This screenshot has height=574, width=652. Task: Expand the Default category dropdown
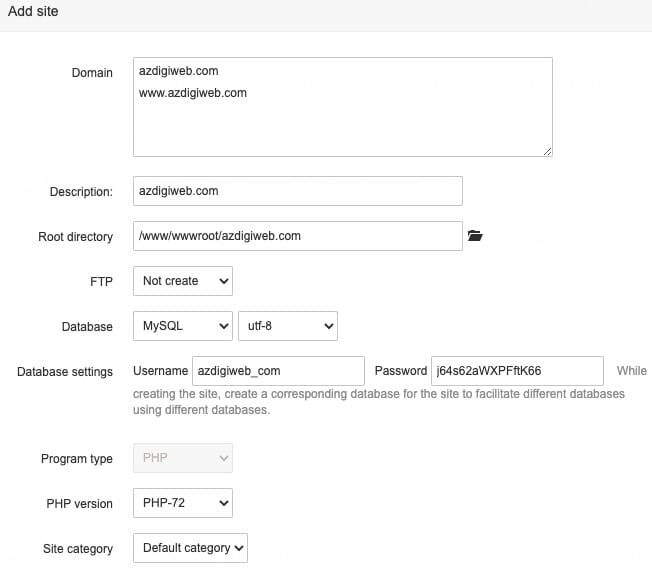point(190,548)
